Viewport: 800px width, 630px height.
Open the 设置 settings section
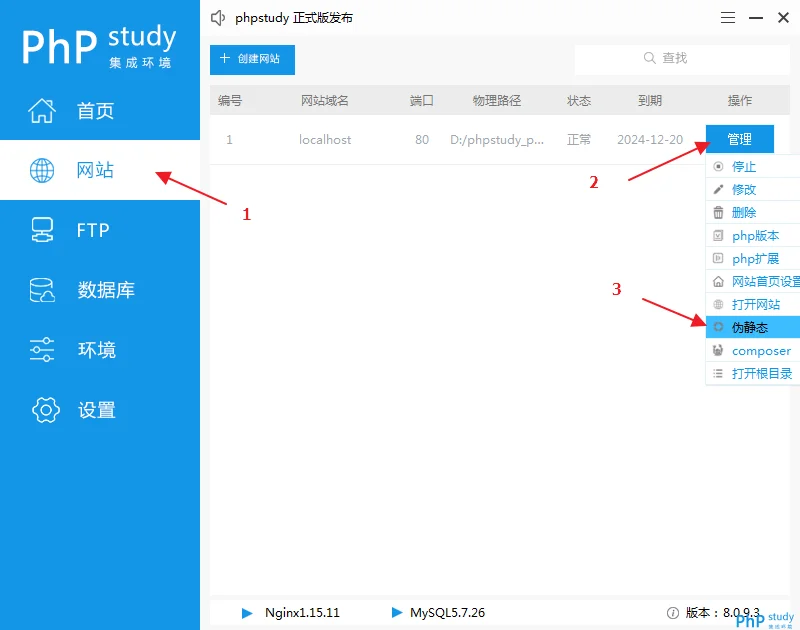(x=99, y=410)
